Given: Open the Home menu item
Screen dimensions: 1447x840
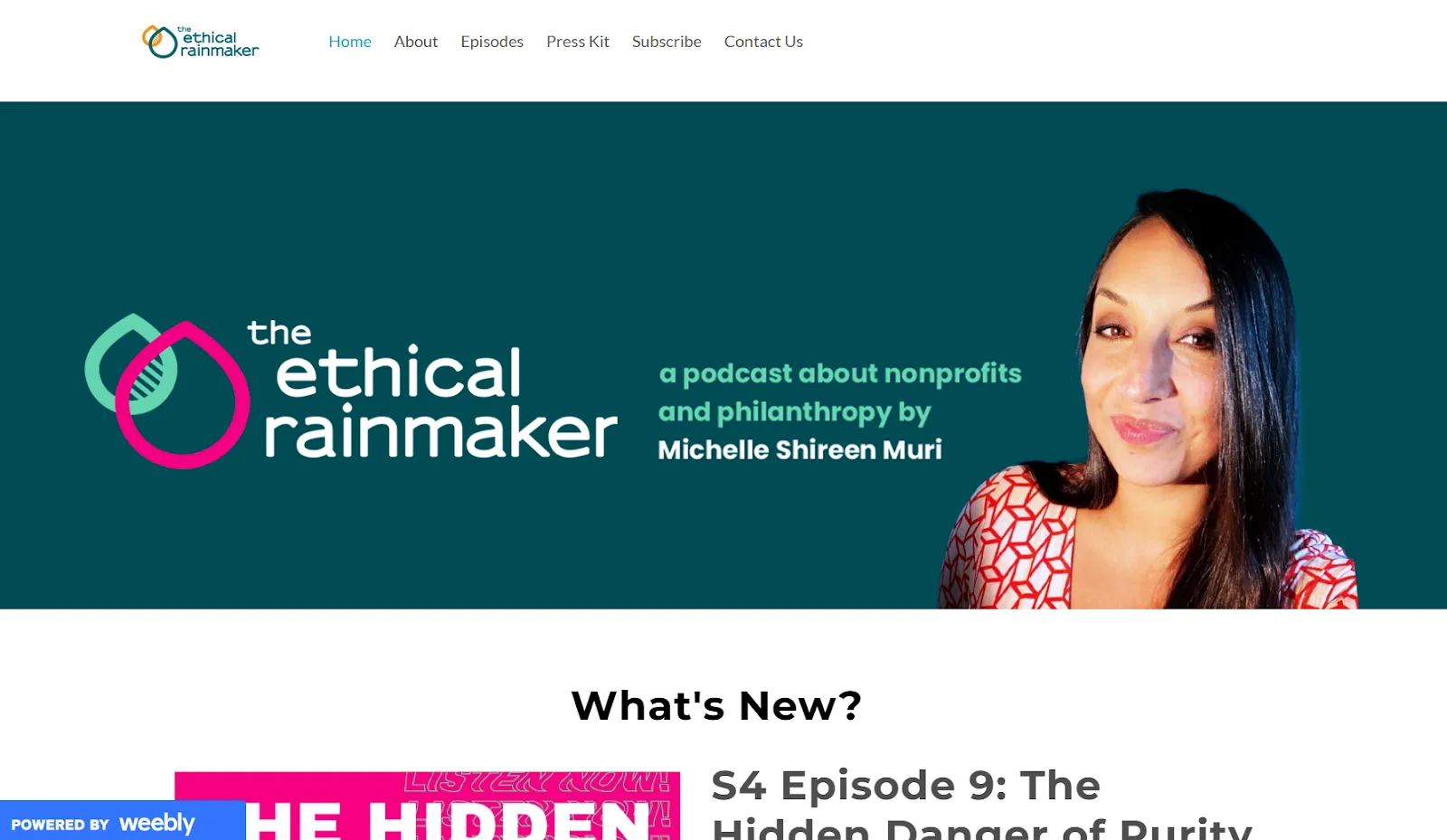Looking at the screenshot, I should pyautogui.click(x=350, y=42).
